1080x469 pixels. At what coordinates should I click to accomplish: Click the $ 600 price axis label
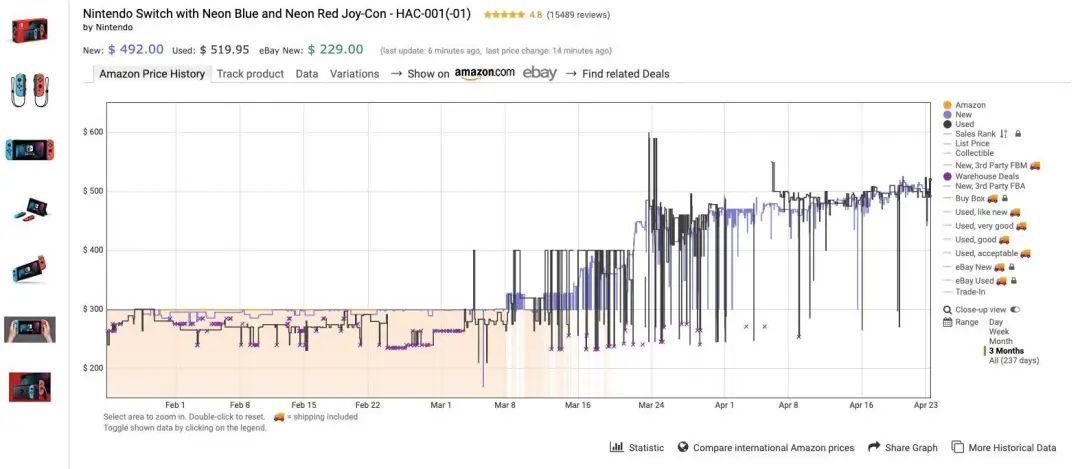click(x=92, y=132)
